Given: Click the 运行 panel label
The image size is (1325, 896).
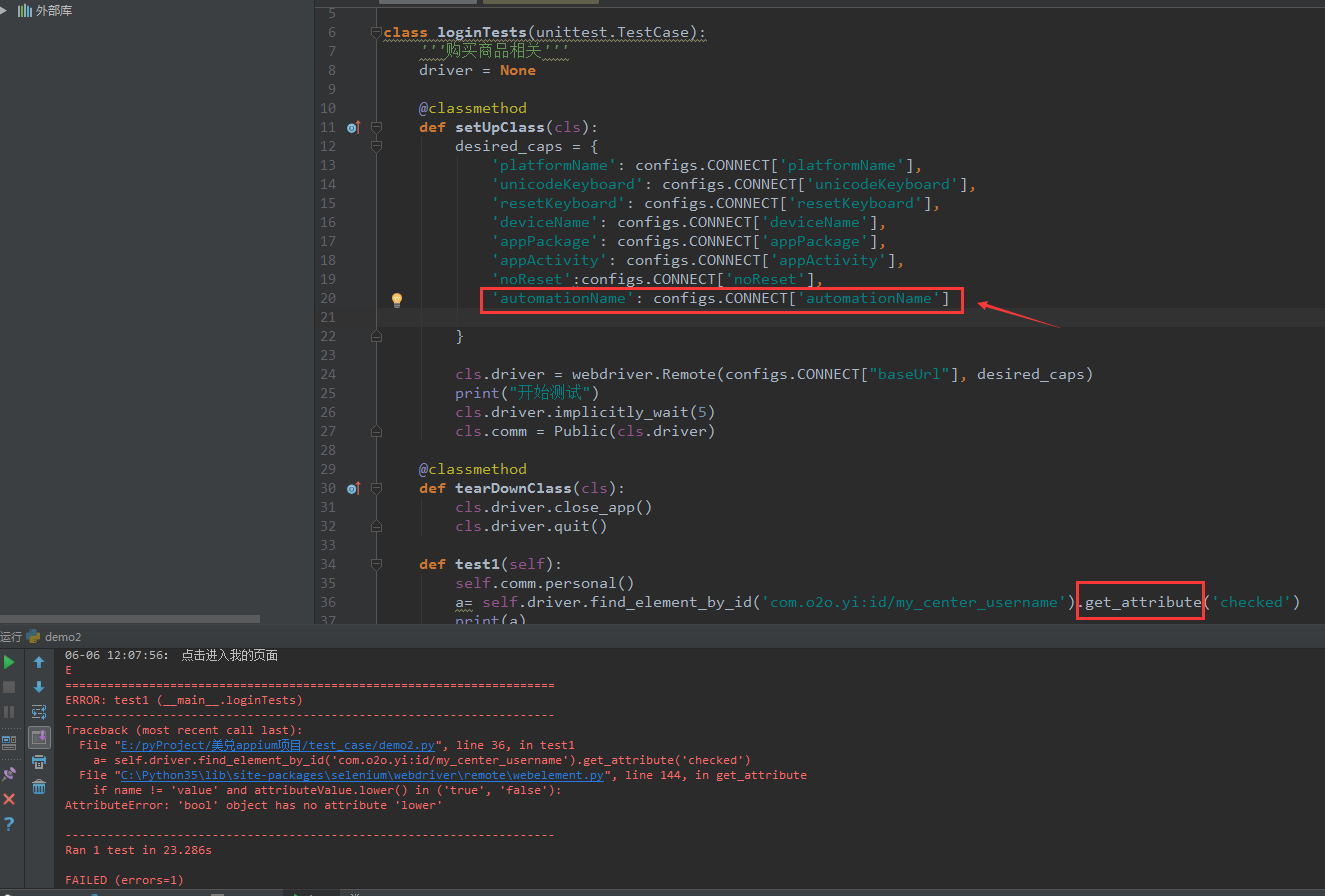Looking at the screenshot, I should point(11,637).
